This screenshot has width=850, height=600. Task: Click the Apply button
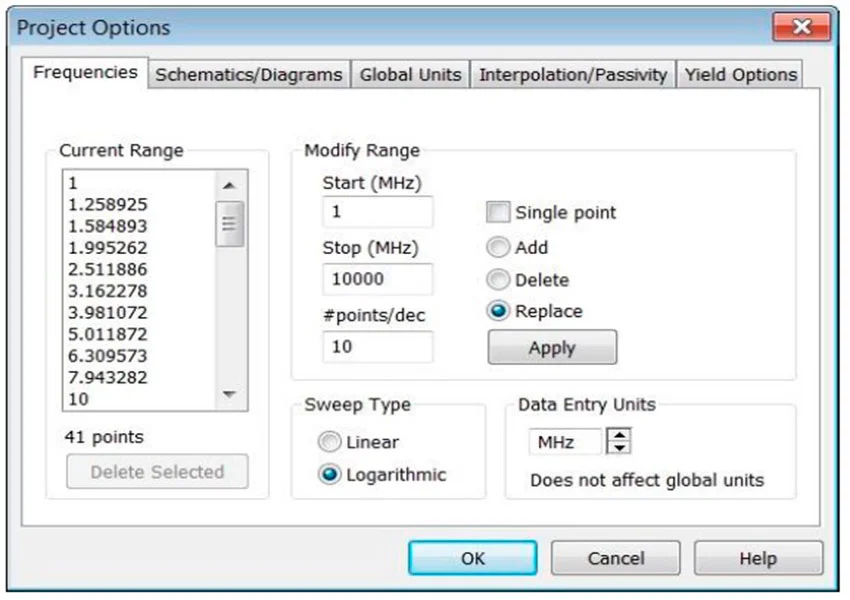pos(552,348)
